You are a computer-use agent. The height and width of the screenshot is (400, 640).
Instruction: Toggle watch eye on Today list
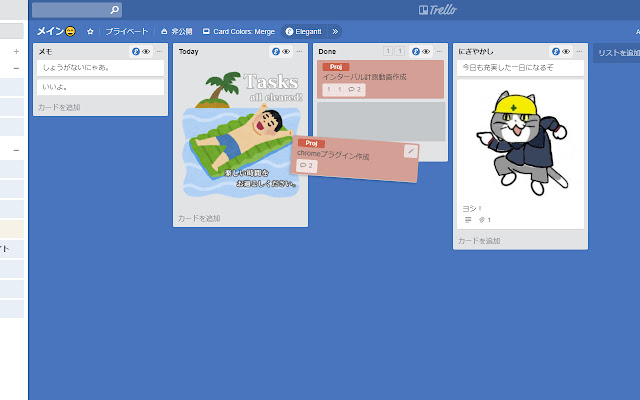286,51
